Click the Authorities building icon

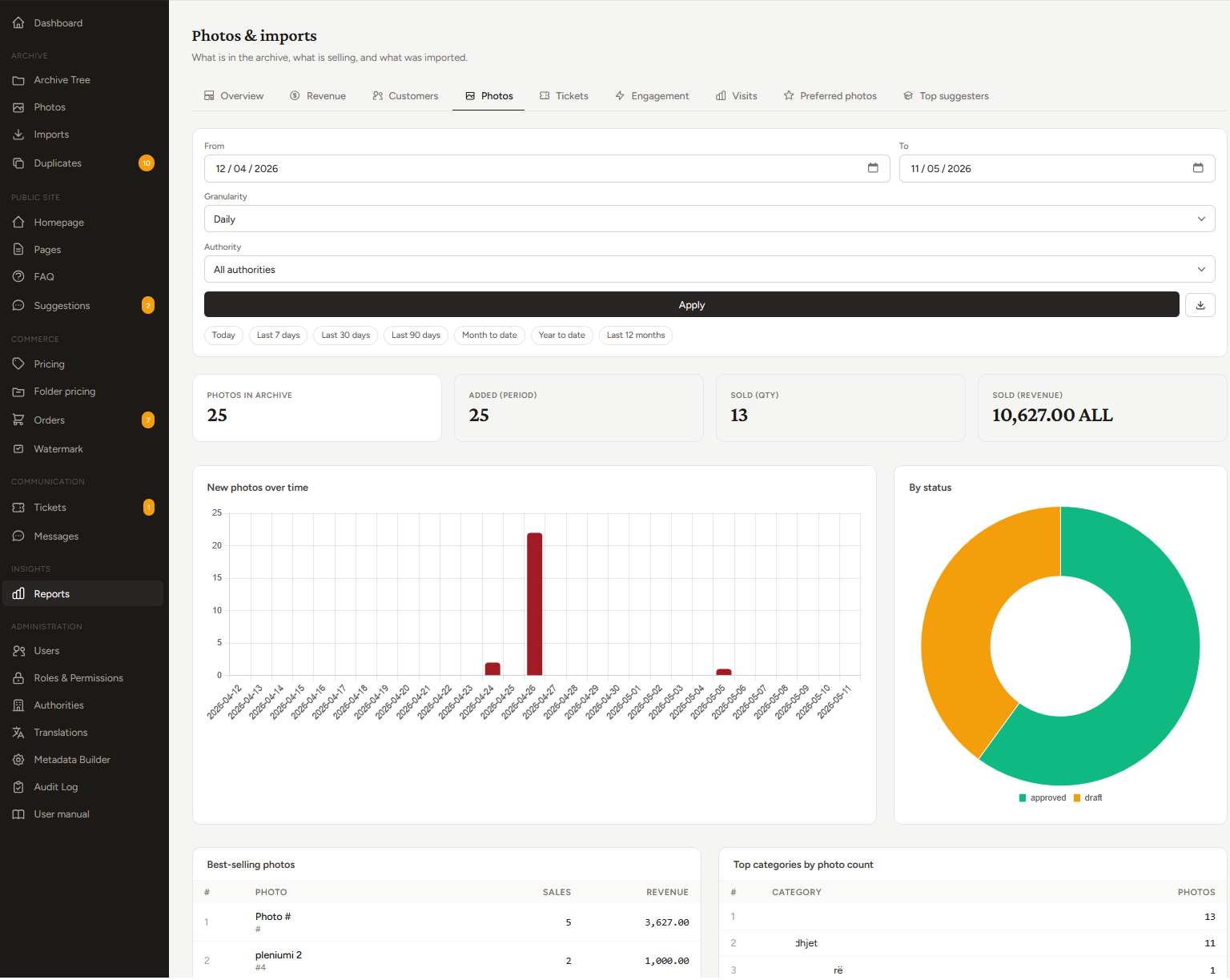18,705
